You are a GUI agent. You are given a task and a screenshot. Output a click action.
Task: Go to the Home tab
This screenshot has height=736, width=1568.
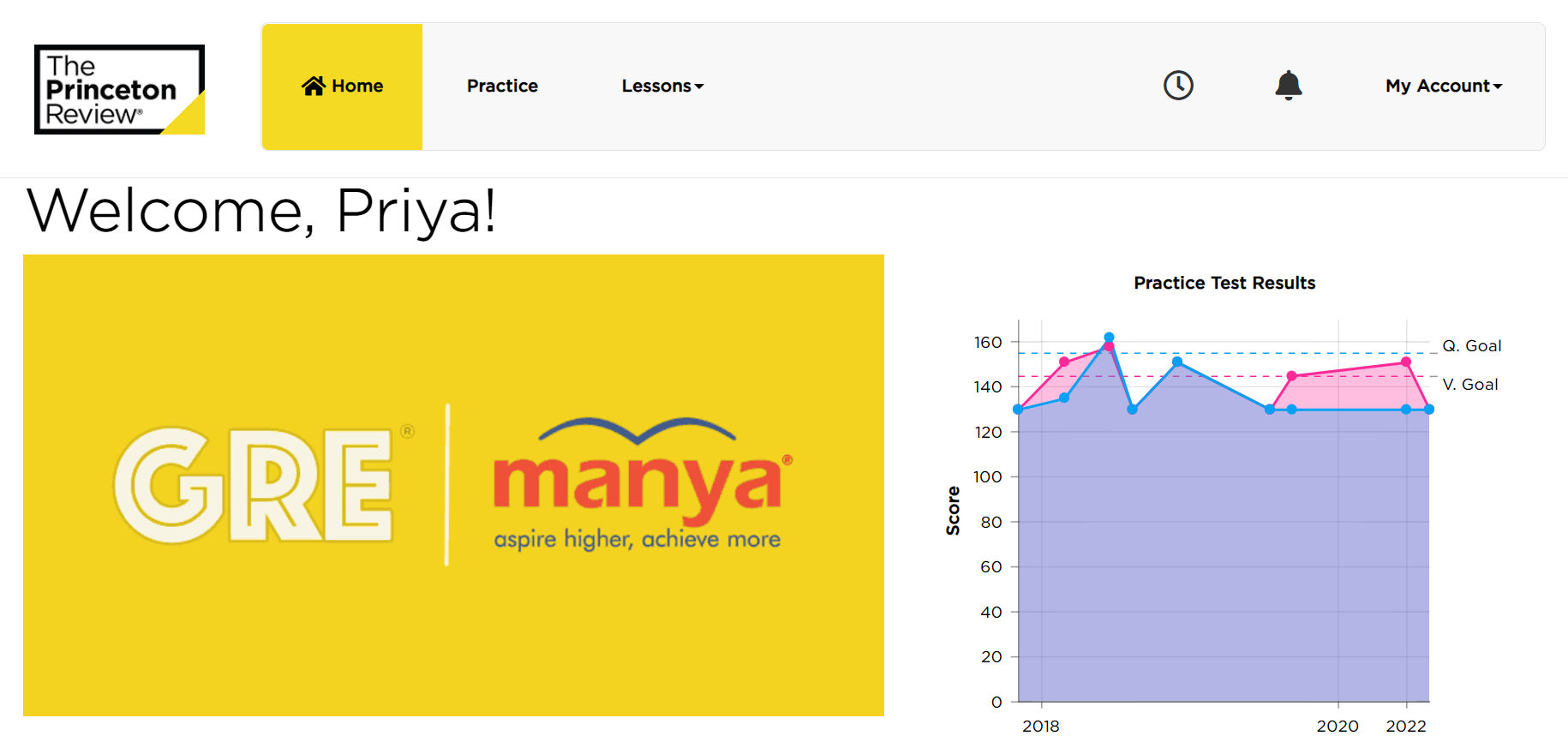click(342, 87)
